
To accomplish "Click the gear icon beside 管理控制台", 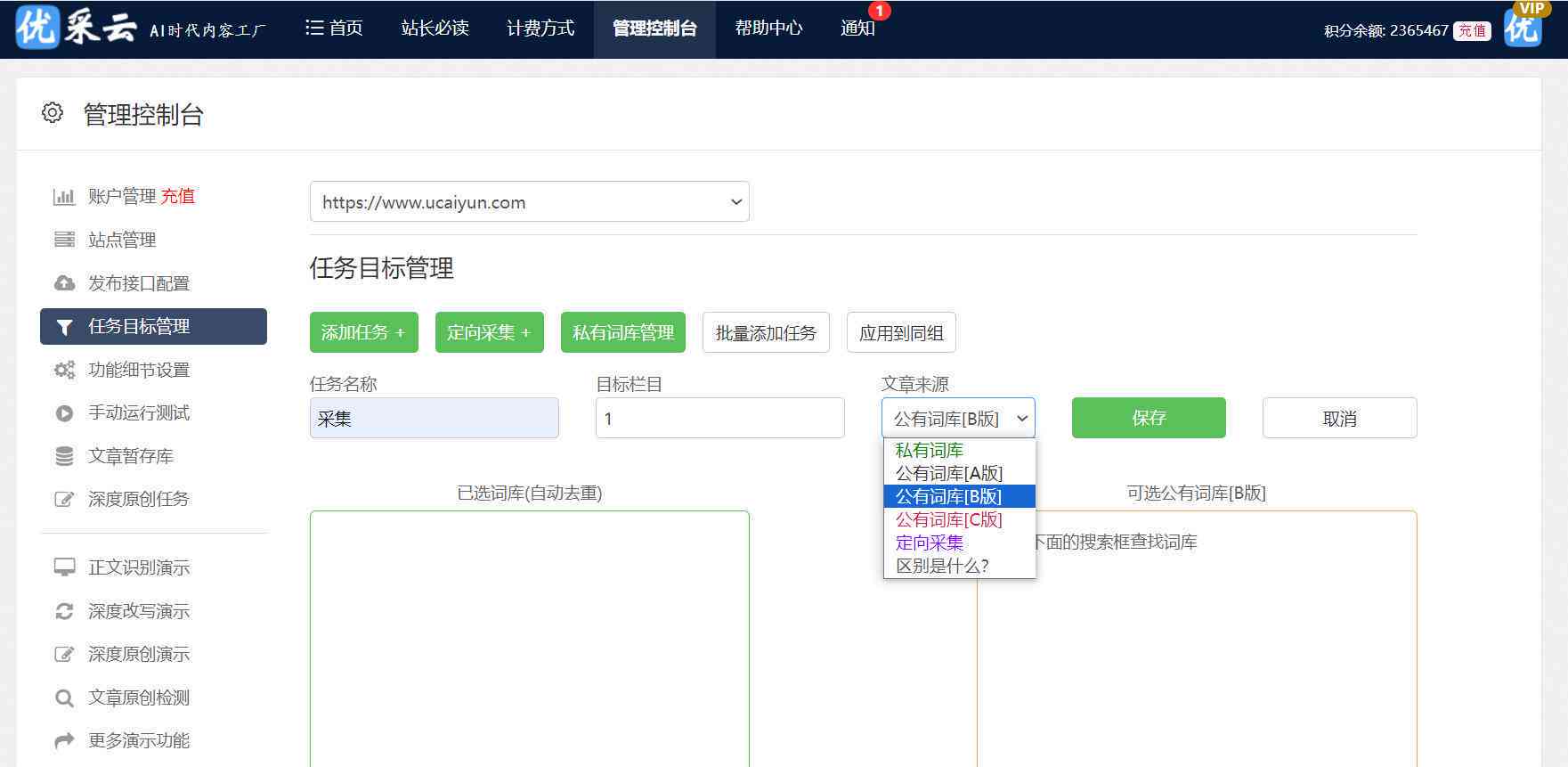I will [x=53, y=113].
